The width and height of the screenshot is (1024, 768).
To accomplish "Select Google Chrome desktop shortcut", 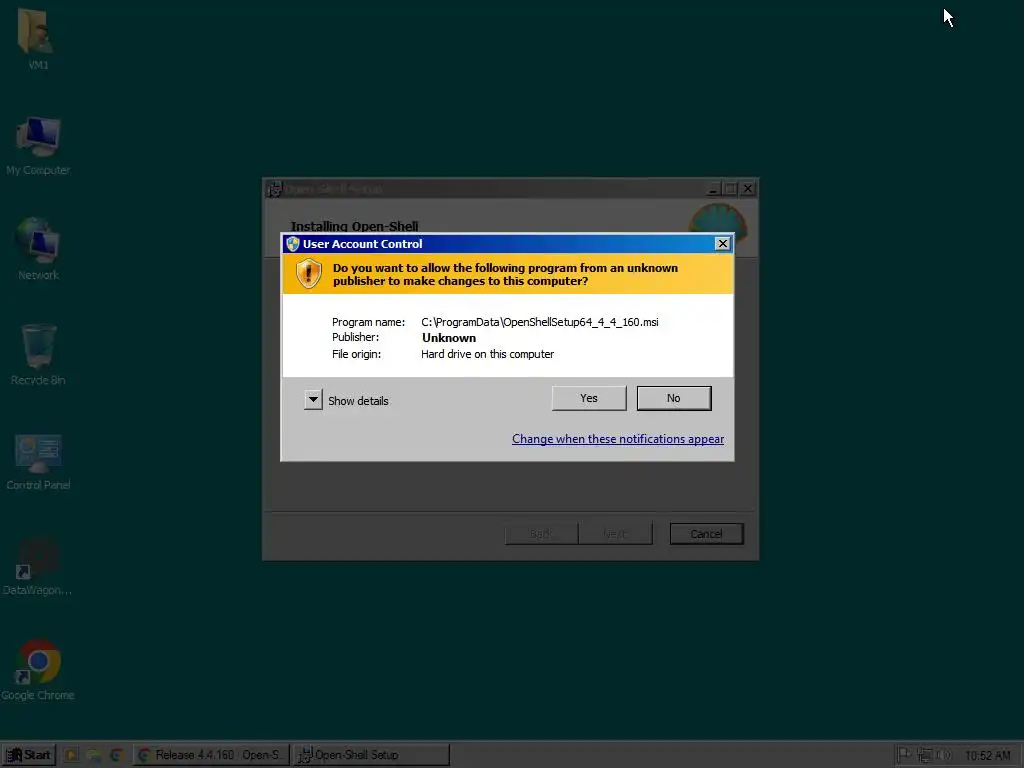I will click(37, 670).
